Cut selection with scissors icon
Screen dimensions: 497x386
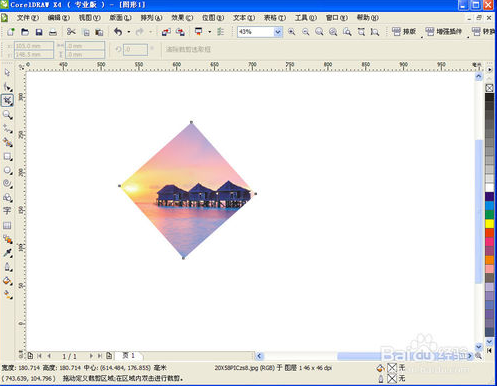pos(71,31)
